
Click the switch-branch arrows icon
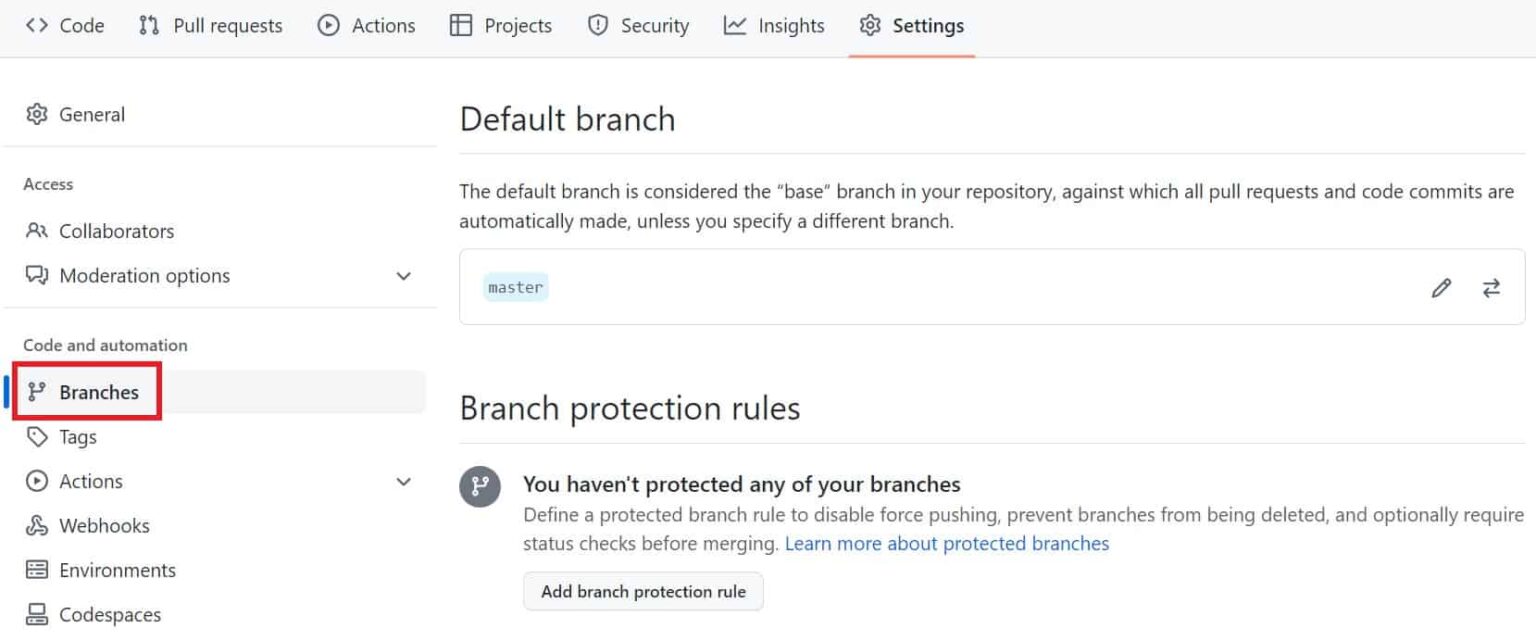point(1491,288)
